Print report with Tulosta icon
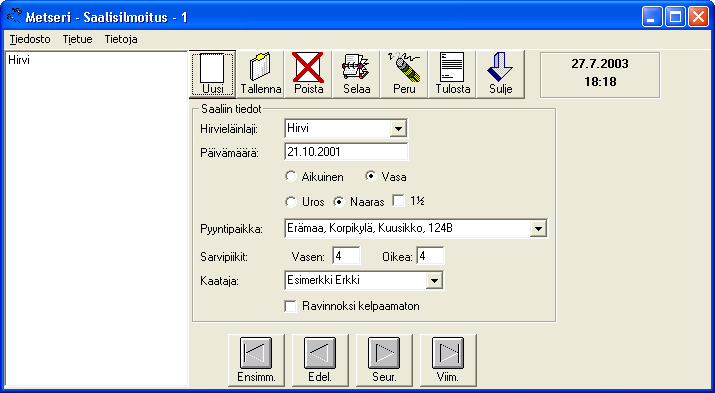 (452, 74)
